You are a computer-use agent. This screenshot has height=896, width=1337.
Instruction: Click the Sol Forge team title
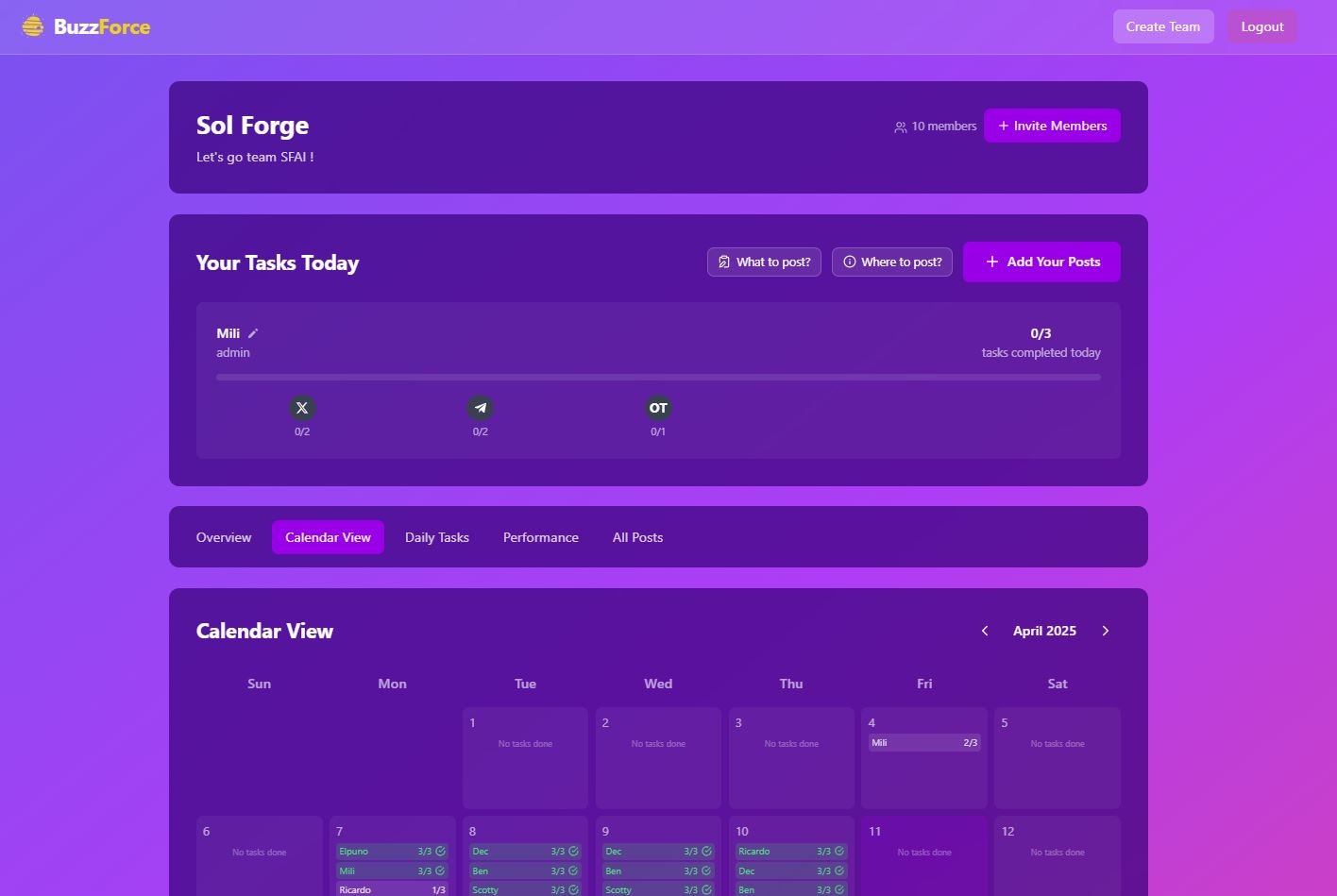point(252,126)
